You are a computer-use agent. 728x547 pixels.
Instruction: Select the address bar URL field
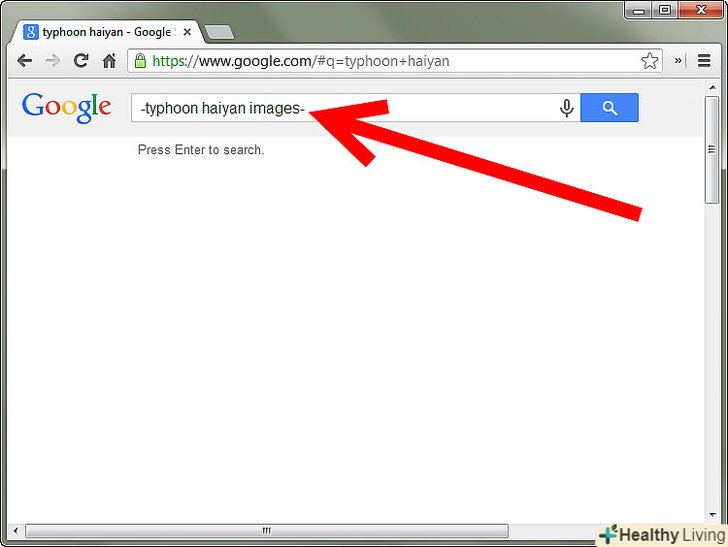click(x=395, y=61)
